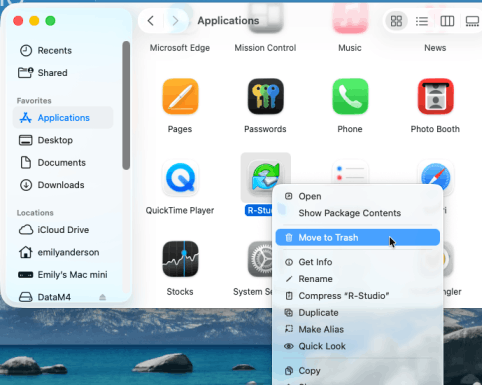
Task: Switch to column view
Action: click(447, 21)
